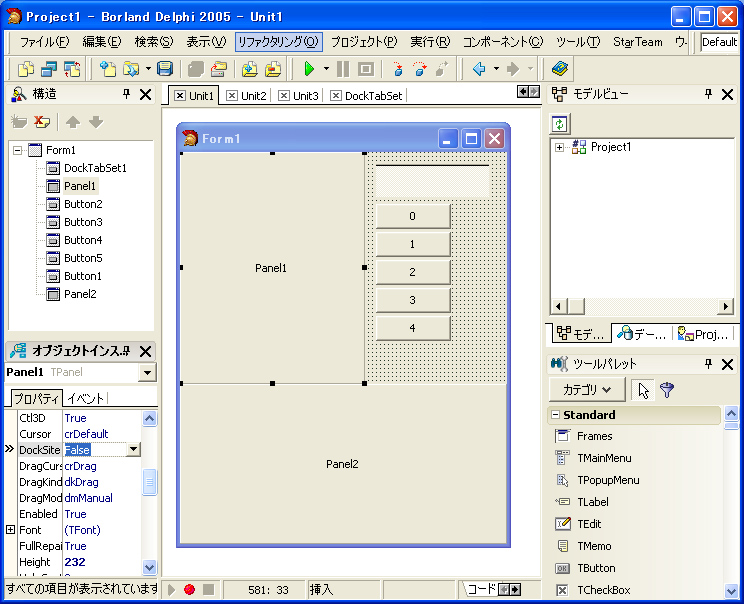744x604 pixels.
Task: Click delete item icon in 構造 panel
Action: pos(42,122)
